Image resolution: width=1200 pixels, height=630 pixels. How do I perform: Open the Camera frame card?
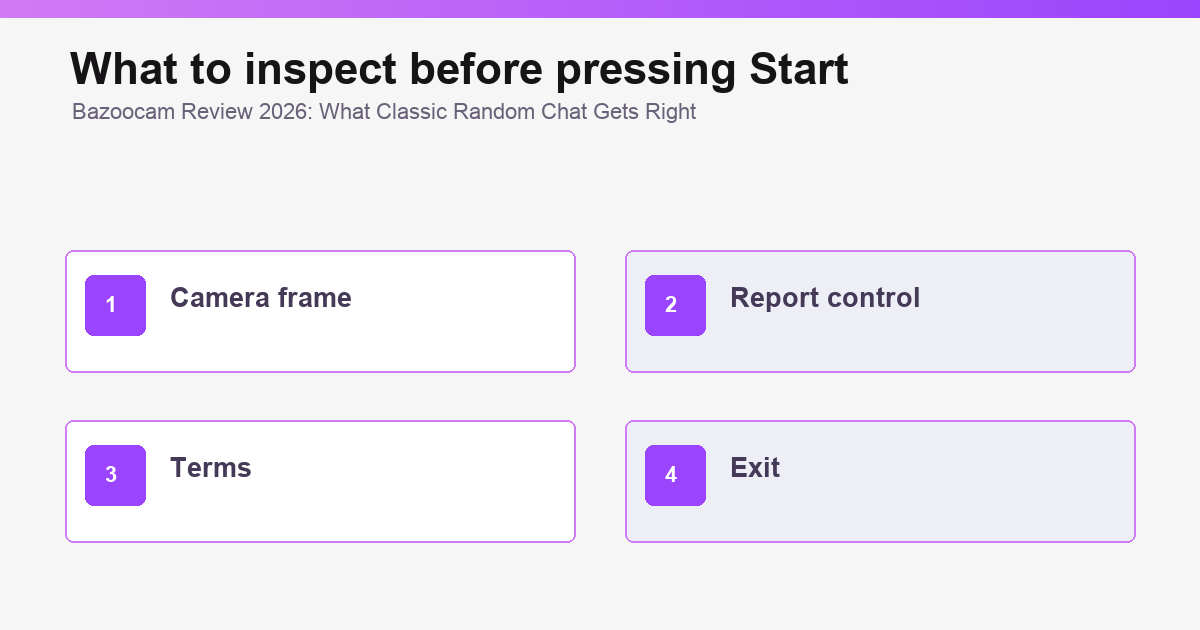(x=320, y=311)
